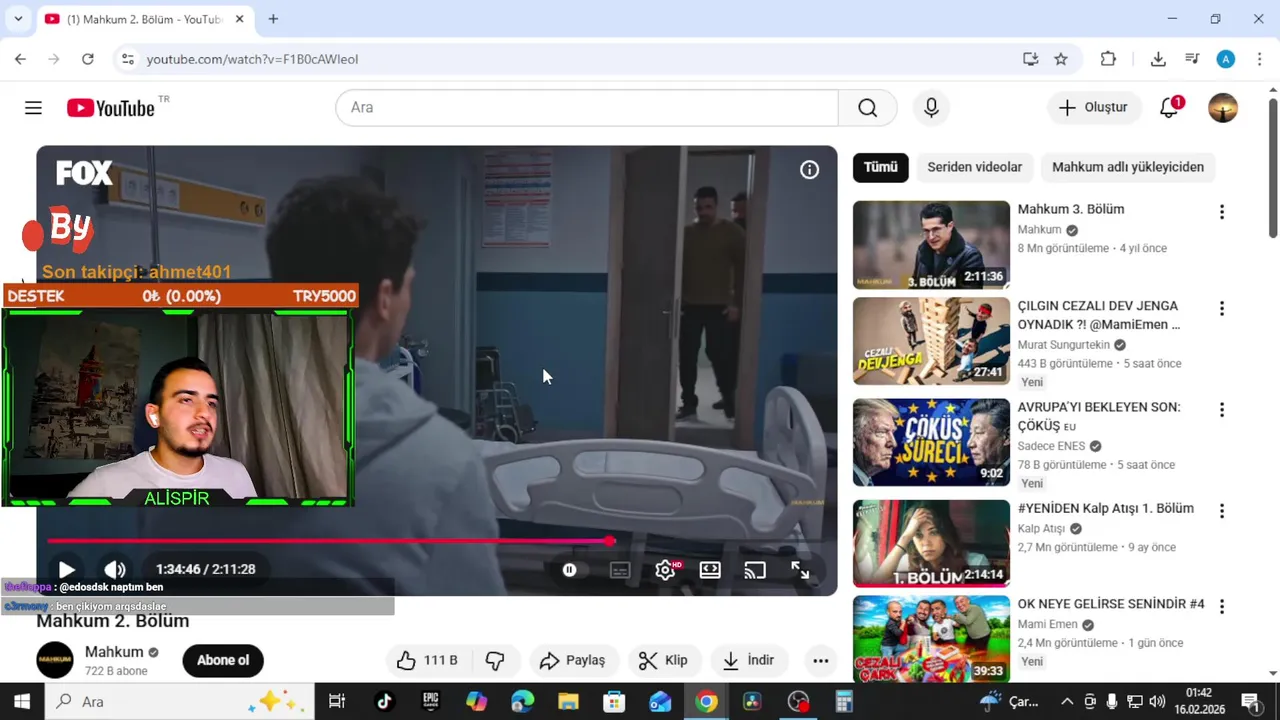The image size is (1280, 720).
Task: Open Windows Start menu
Action: (22, 702)
